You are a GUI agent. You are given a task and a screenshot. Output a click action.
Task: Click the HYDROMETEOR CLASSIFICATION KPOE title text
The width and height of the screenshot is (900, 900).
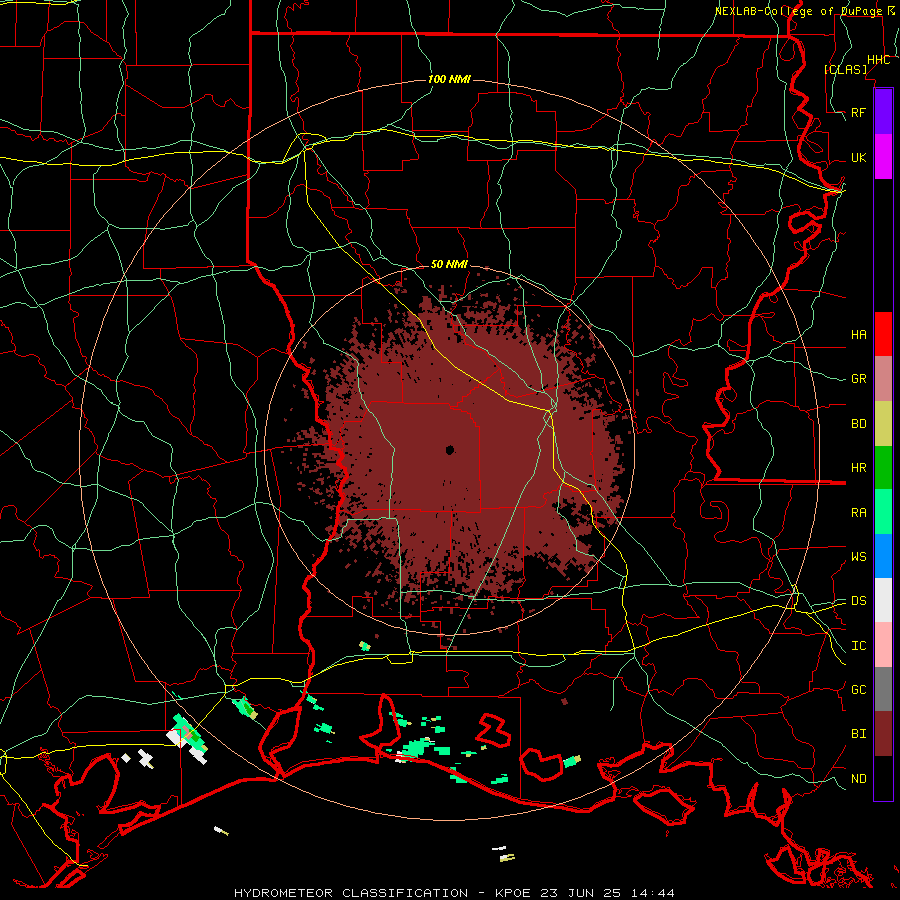(454, 893)
